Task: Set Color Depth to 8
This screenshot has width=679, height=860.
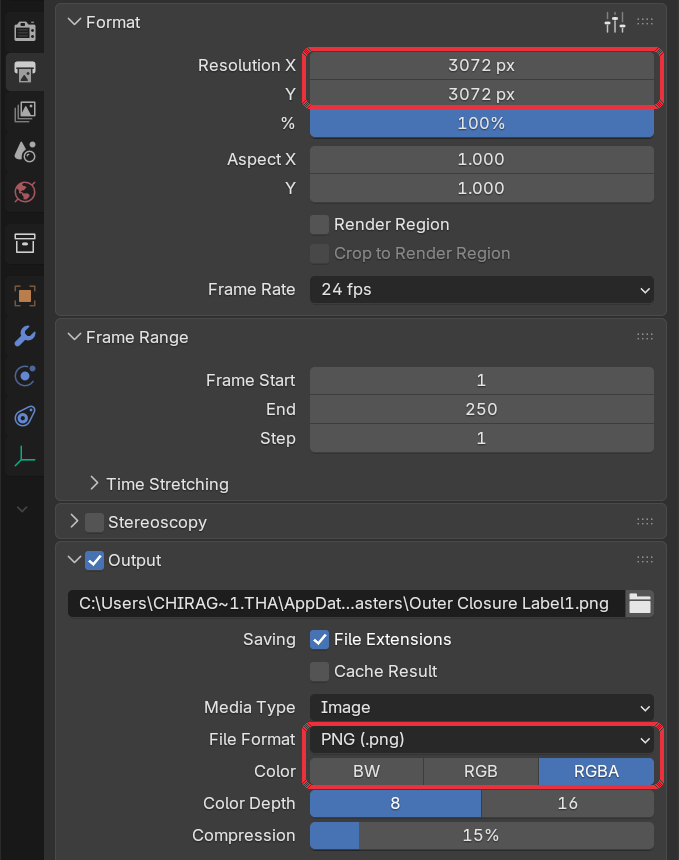Action: 395,804
